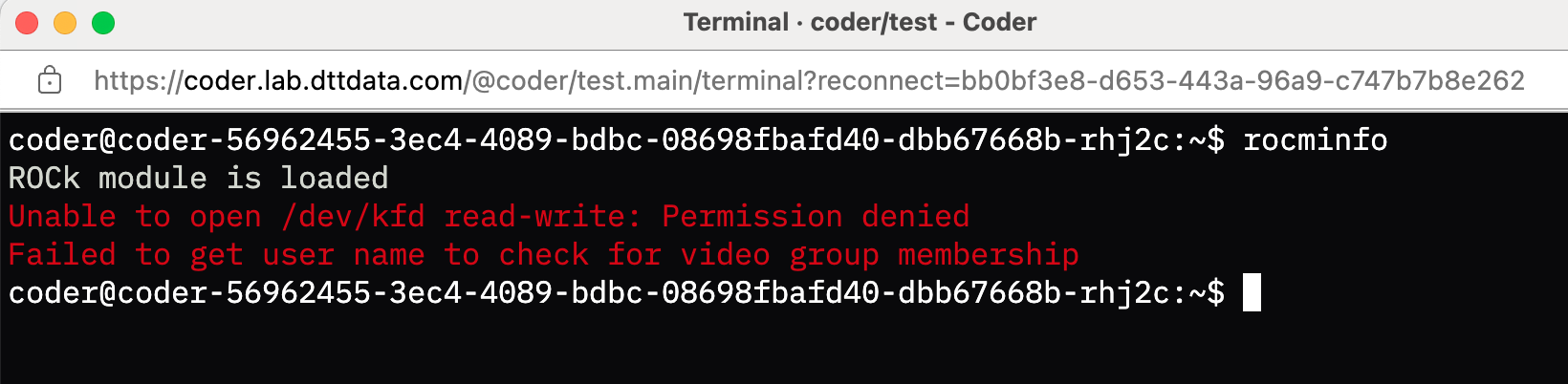Image resolution: width=1568 pixels, height=384 pixels.
Task: Click the coder.lab.dttdata.com domain in the URL
Action: (323, 80)
